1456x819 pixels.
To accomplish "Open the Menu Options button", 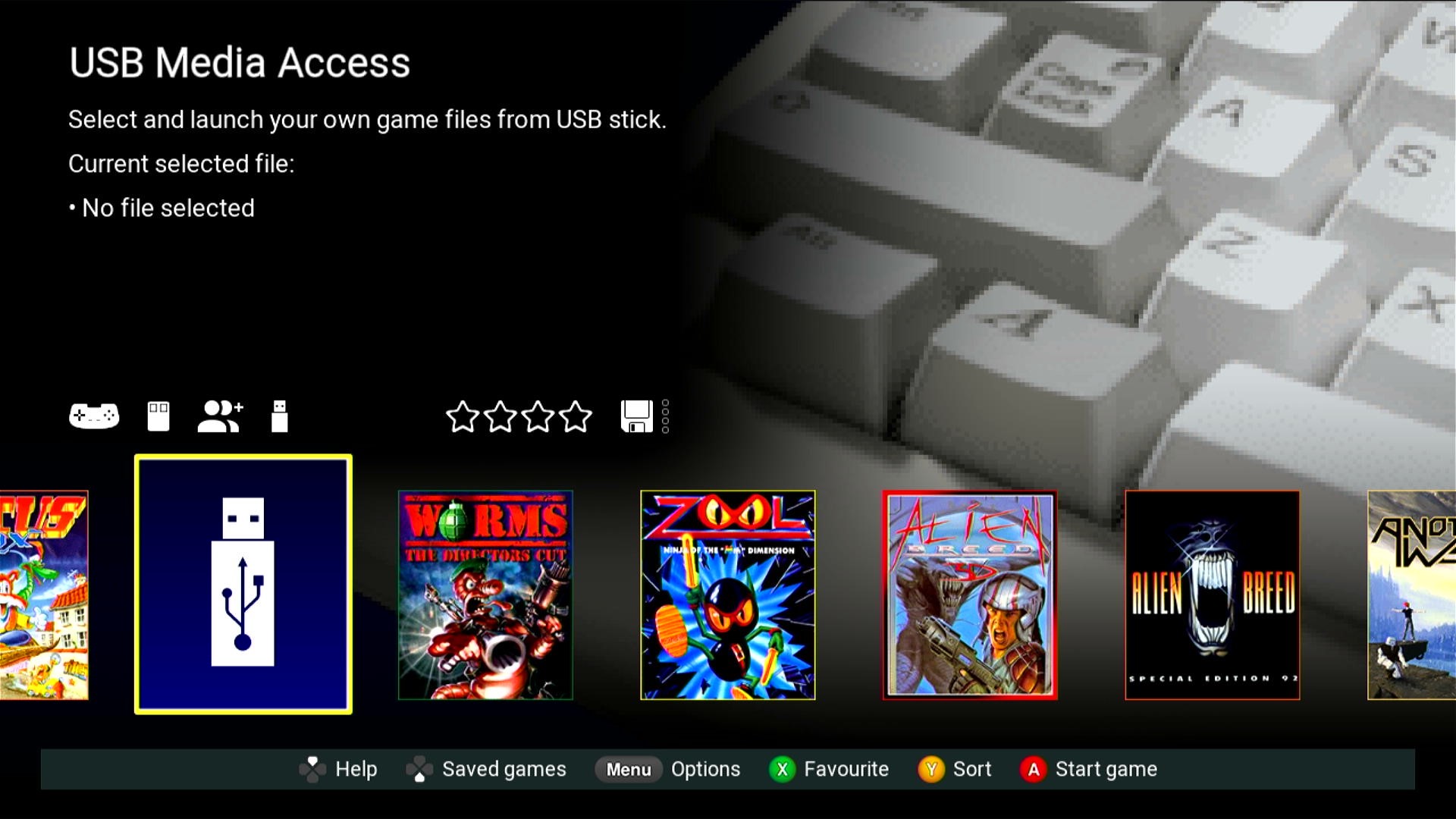I will click(667, 769).
